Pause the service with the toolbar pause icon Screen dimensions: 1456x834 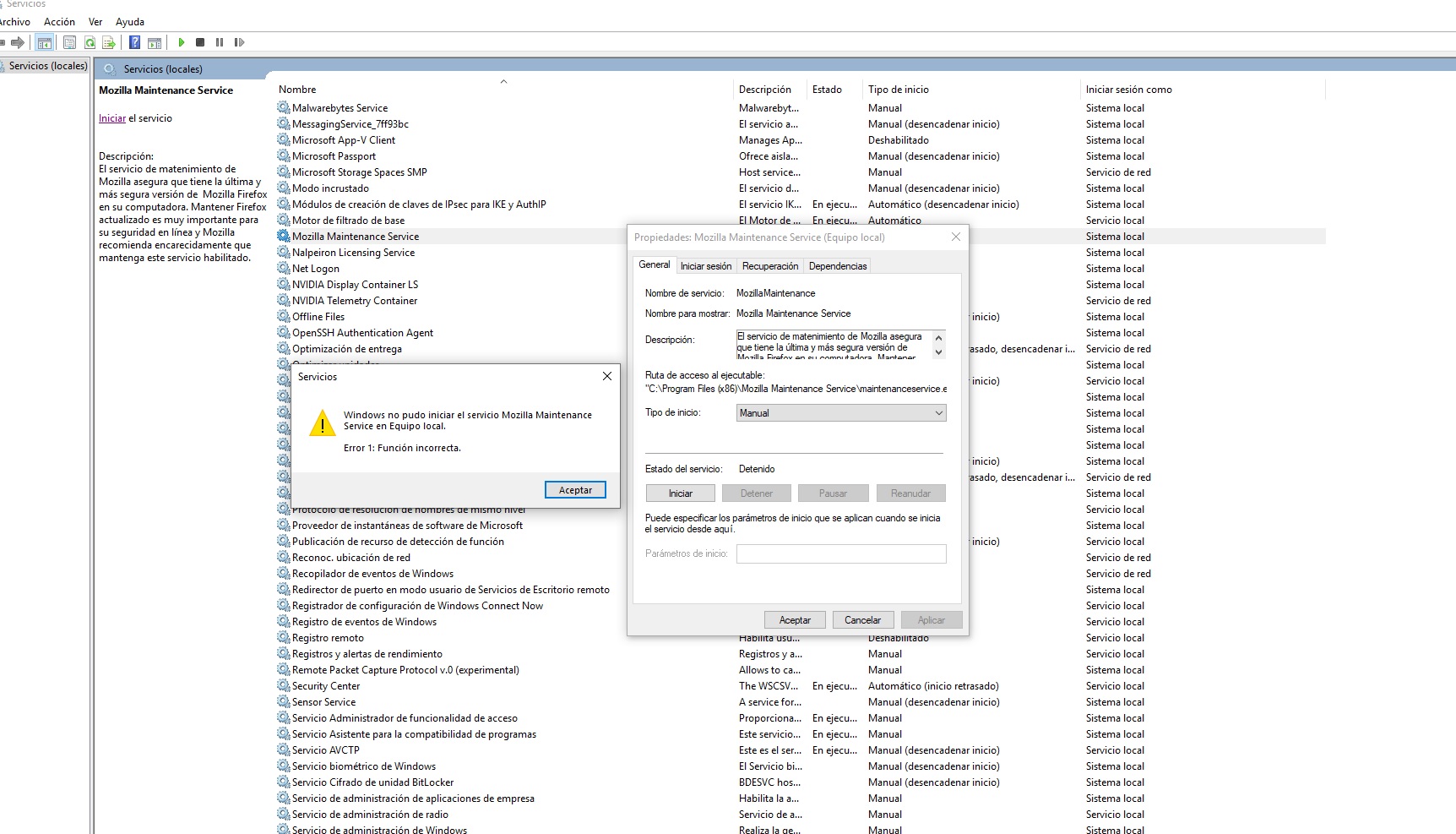pos(220,42)
